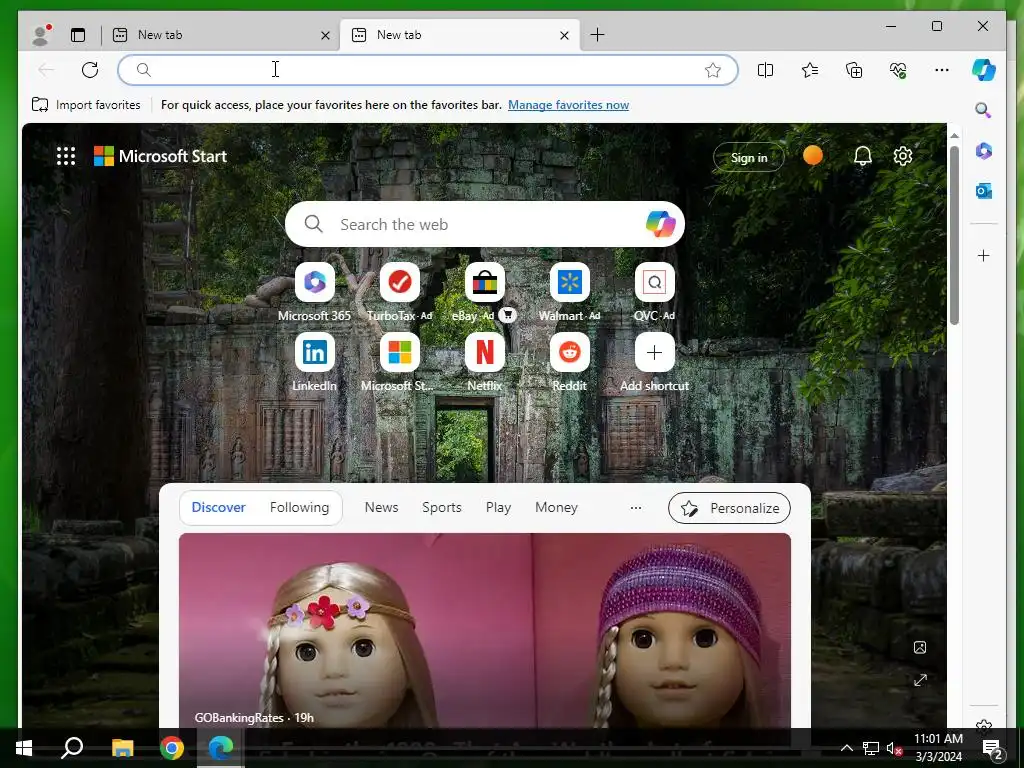Screen dimensions: 1024x768
Task: Open notifications bell on Microsoft Start
Action: 863,156
